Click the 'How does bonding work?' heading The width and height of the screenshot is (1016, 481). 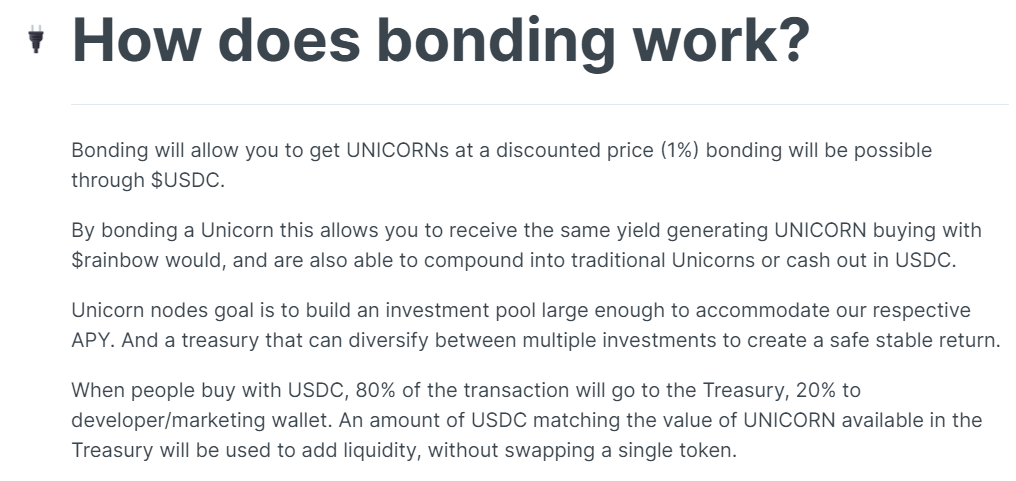[441, 40]
